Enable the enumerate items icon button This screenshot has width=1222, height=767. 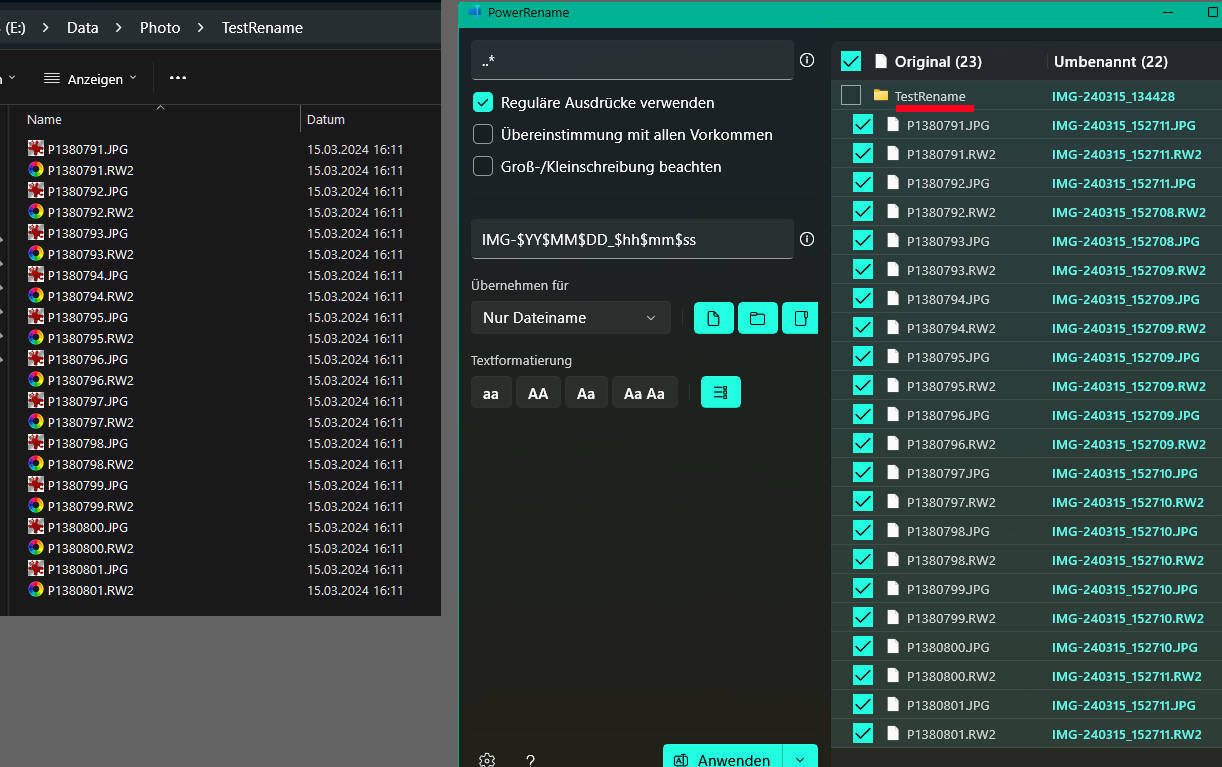pyautogui.click(x=720, y=393)
